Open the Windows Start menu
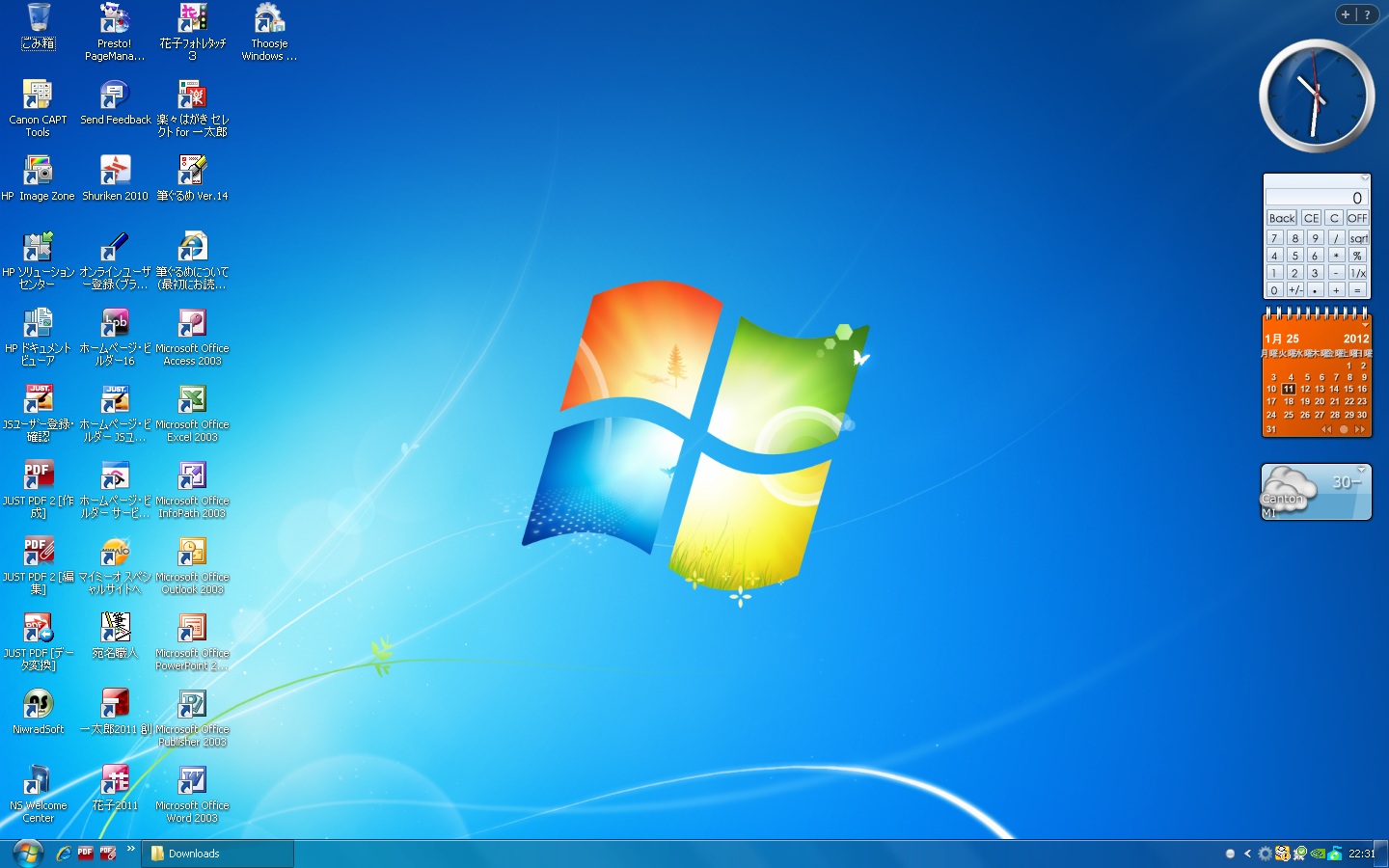Image resolution: width=1389 pixels, height=868 pixels. pyautogui.click(x=27, y=854)
